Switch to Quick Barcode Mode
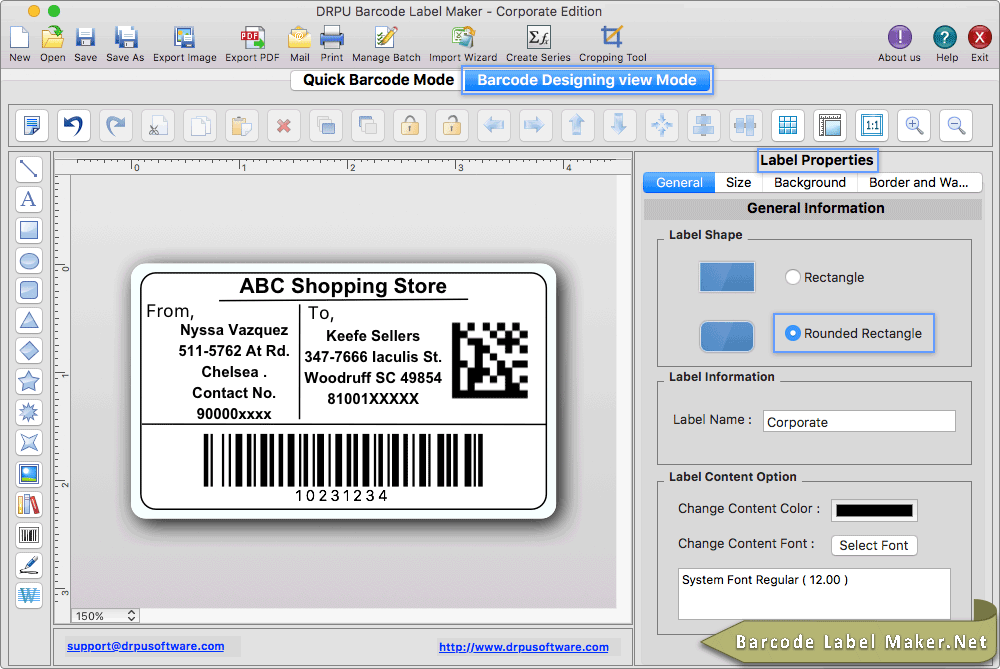 tap(378, 80)
